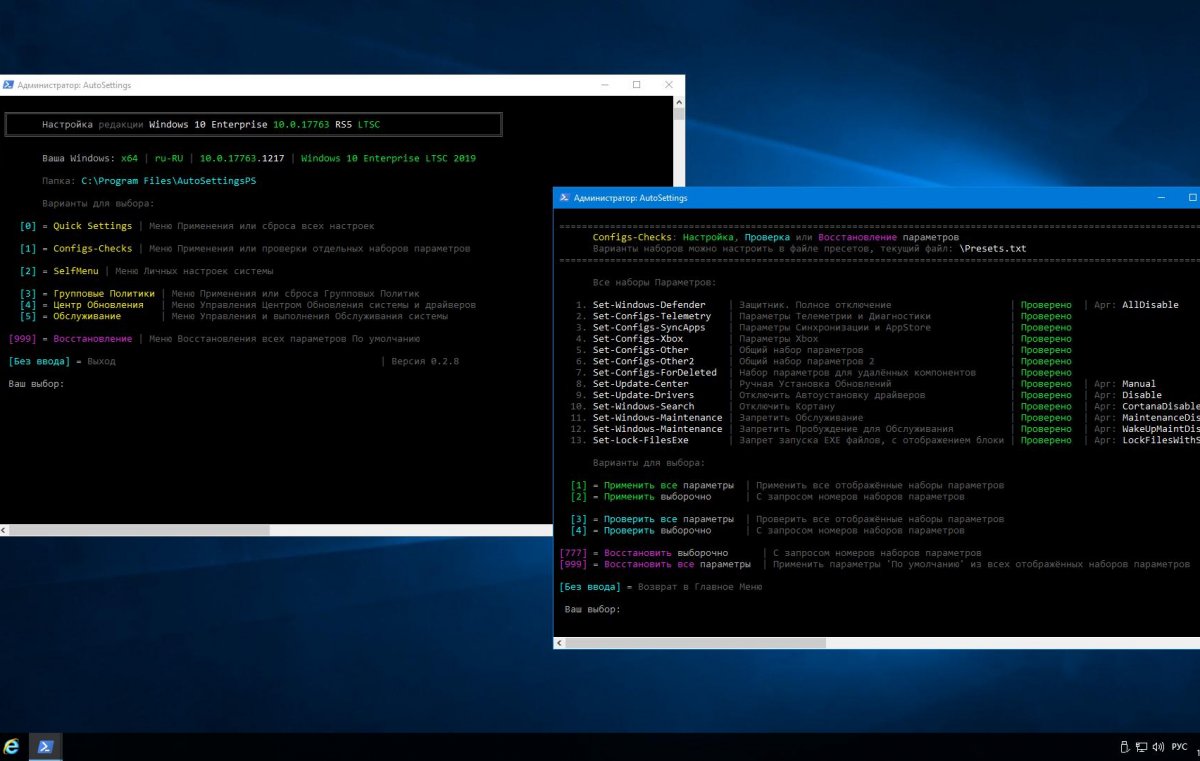Click the 'Все наборы Параметров:' heading

pyautogui.click(x=654, y=283)
